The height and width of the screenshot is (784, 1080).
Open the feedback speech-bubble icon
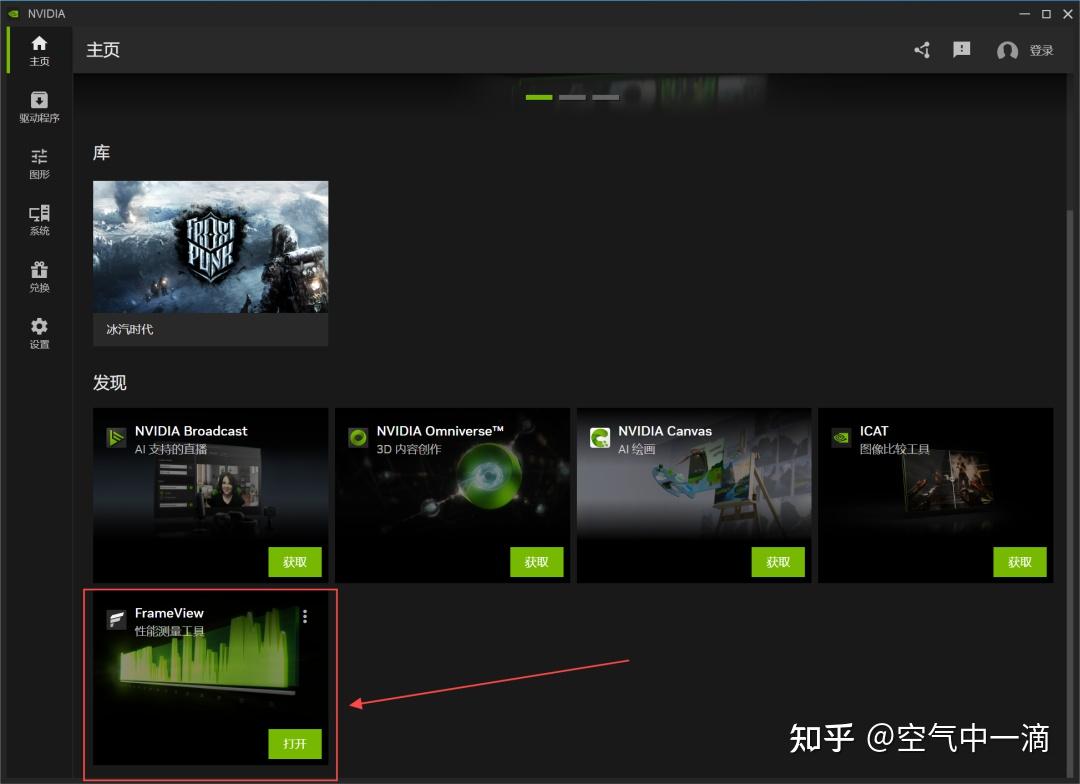tap(961, 49)
